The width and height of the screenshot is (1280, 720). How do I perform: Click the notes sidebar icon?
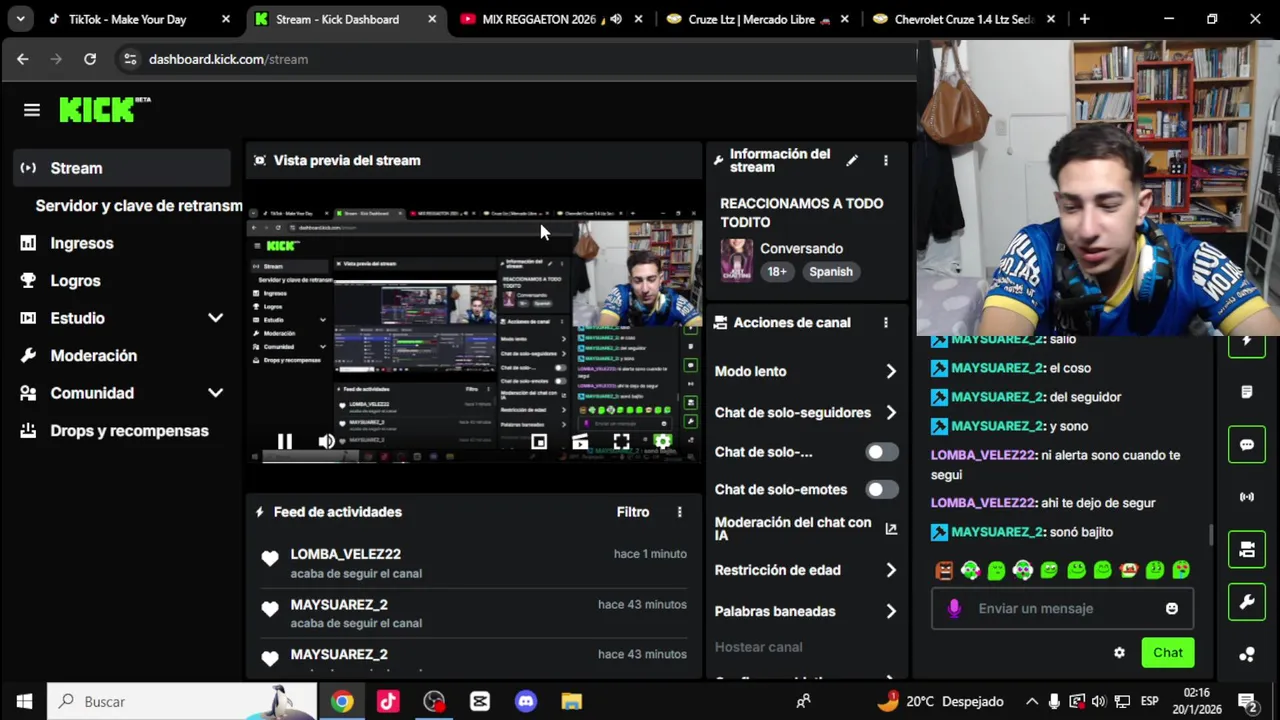click(1247, 392)
